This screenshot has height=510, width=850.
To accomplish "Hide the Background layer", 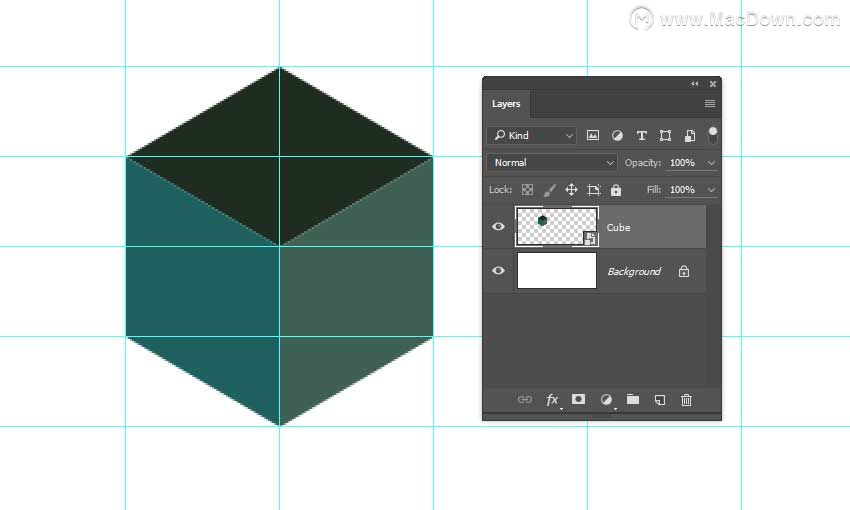I will (498, 270).
